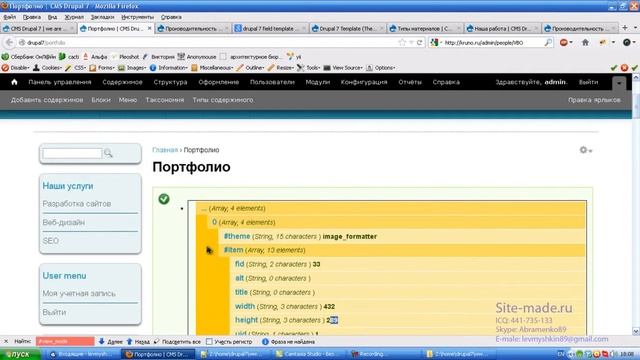Open Содержимое admin menu

(122, 82)
